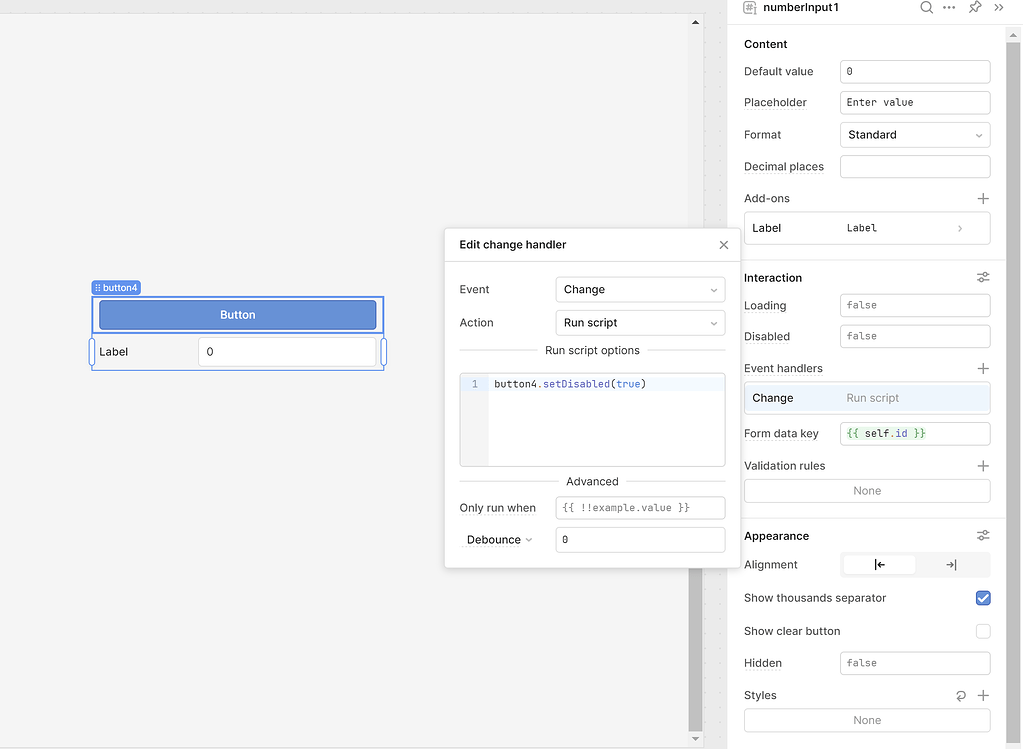Select the Change event handler entry
The width and height of the screenshot is (1023, 749).
[866, 398]
